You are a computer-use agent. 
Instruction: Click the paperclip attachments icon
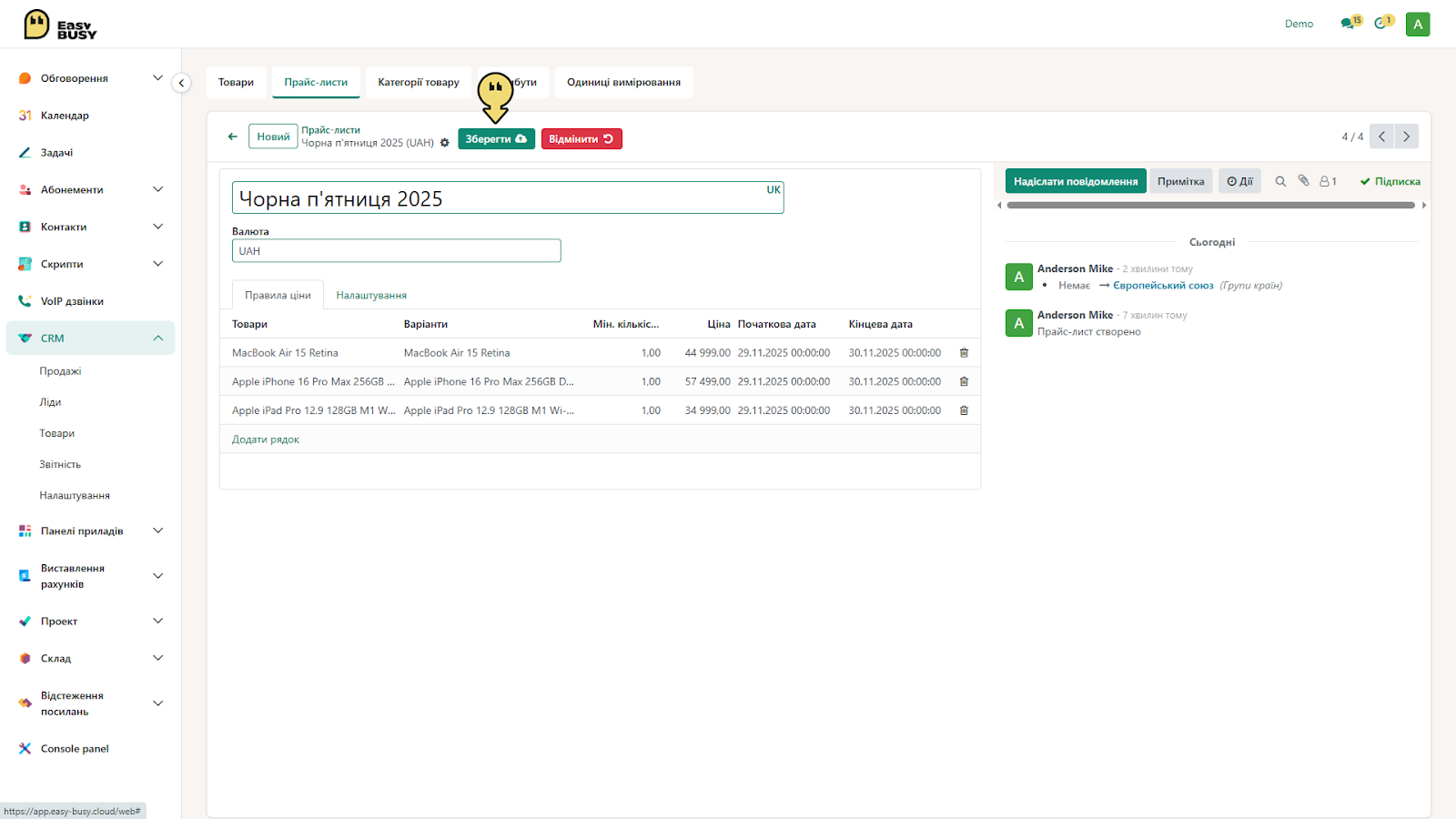(x=1303, y=181)
